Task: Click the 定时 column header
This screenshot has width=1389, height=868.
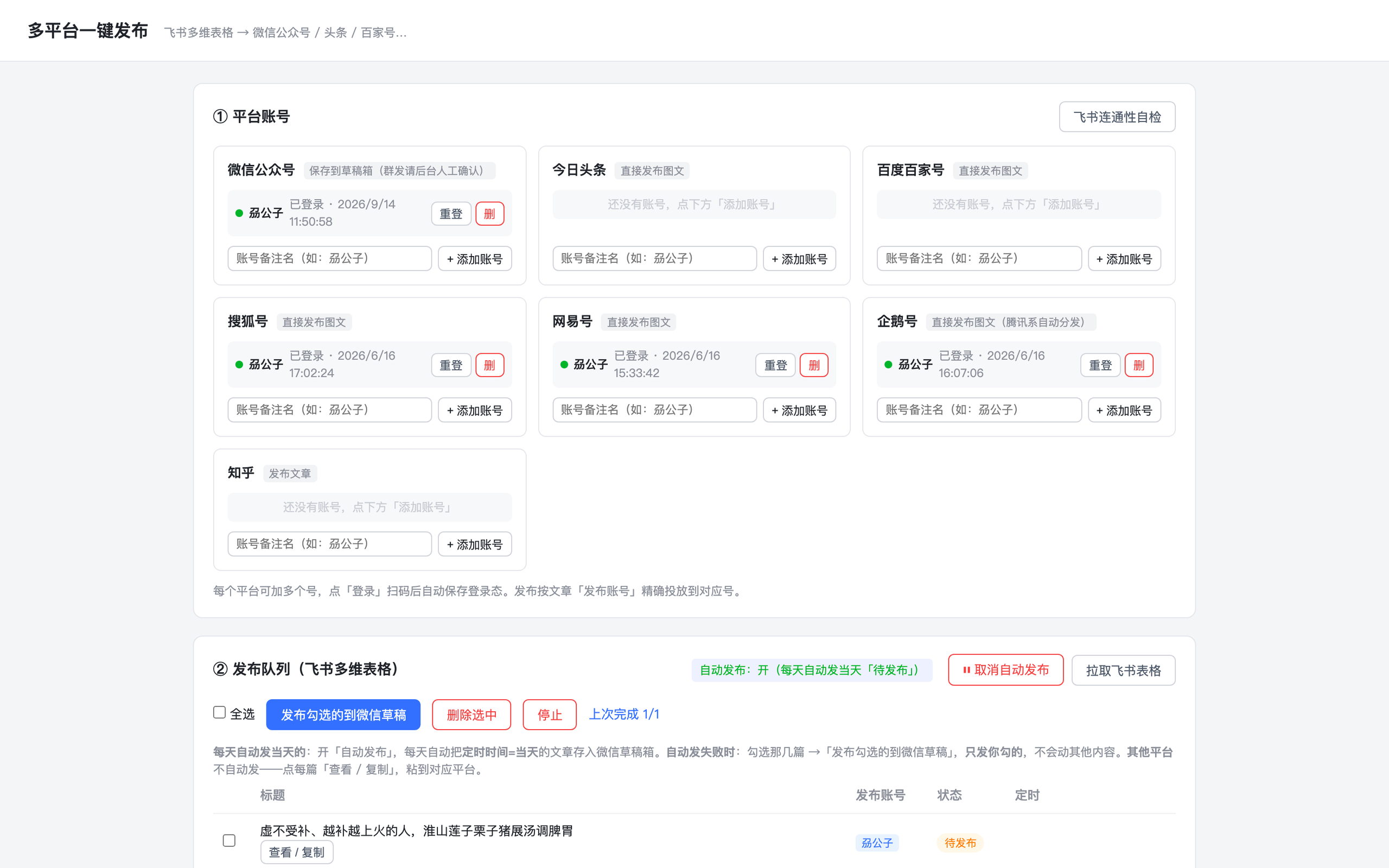Action: [1027, 795]
